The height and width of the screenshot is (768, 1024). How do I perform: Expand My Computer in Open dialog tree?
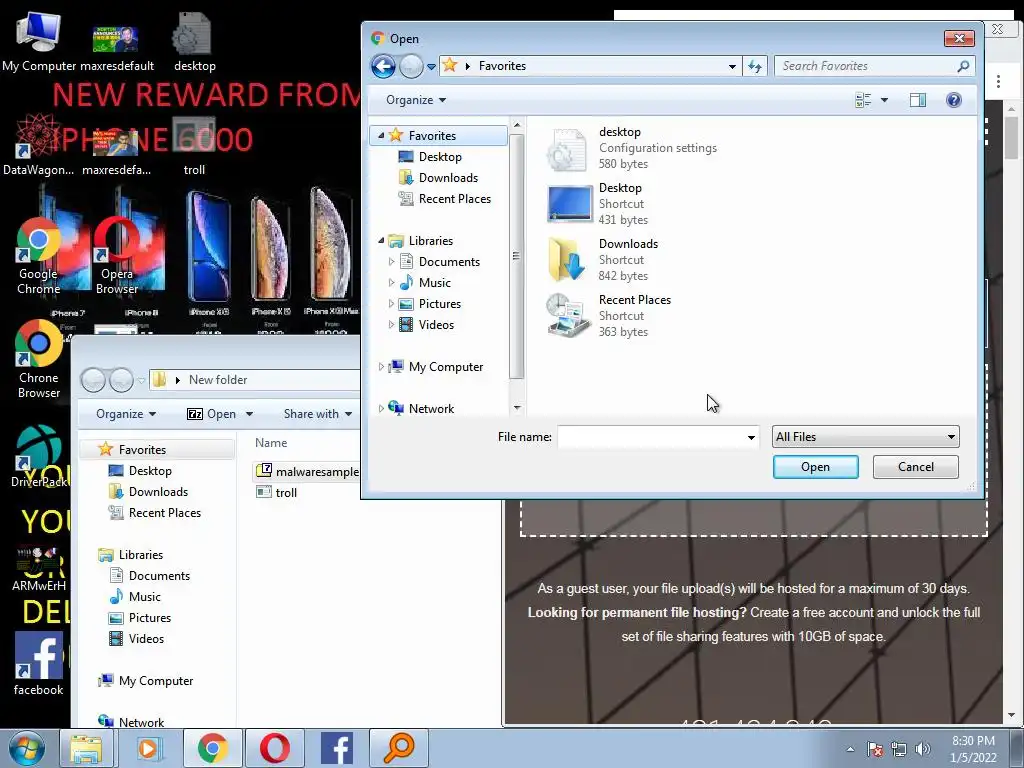click(x=381, y=367)
